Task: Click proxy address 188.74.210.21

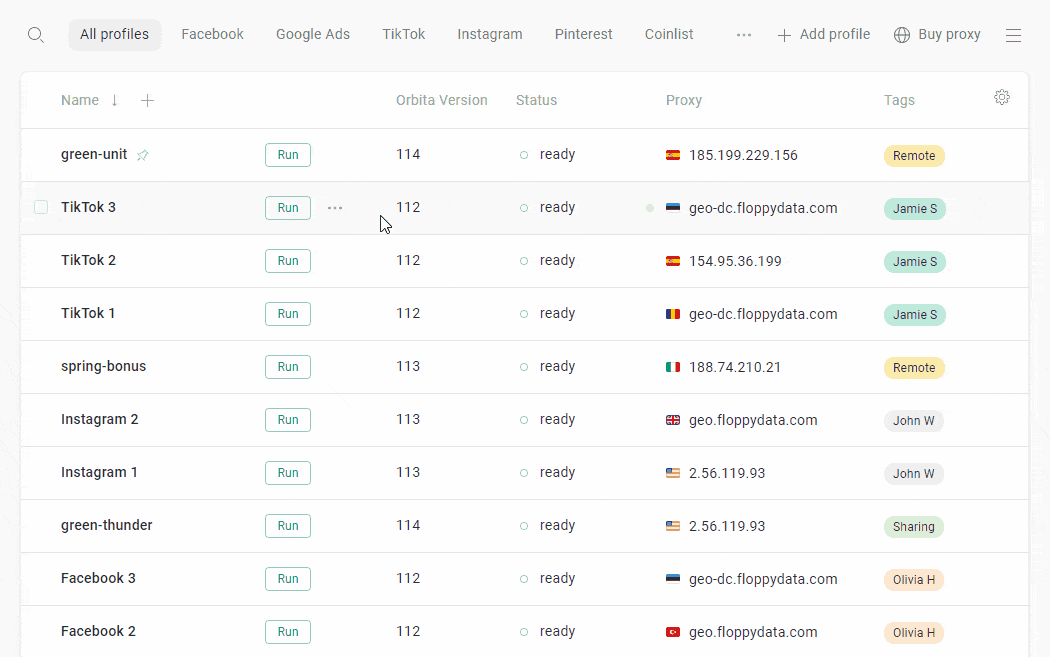Action: tap(735, 367)
